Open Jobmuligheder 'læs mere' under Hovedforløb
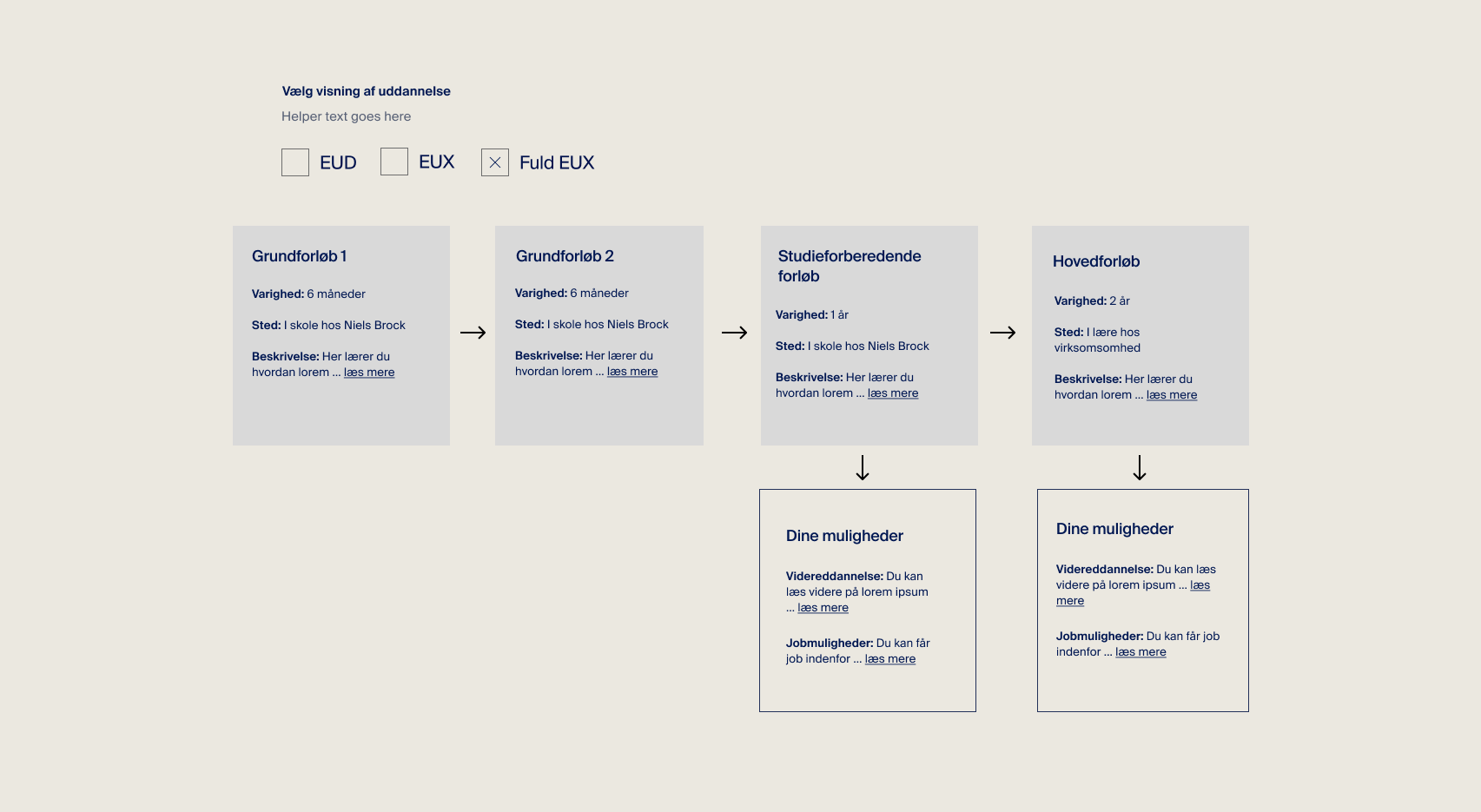 tap(1141, 652)
